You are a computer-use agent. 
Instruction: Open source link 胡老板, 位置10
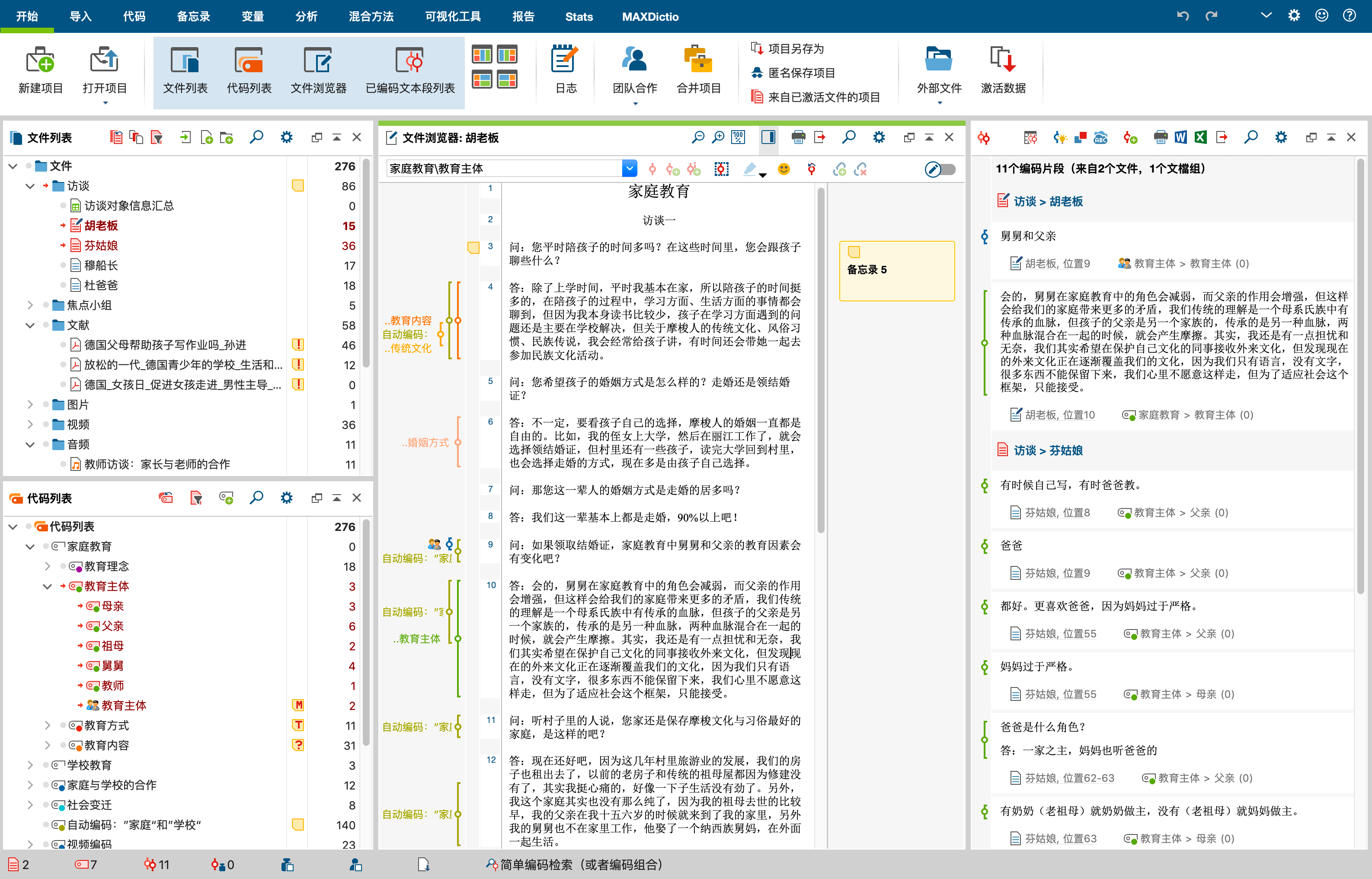coord(1059,415)
